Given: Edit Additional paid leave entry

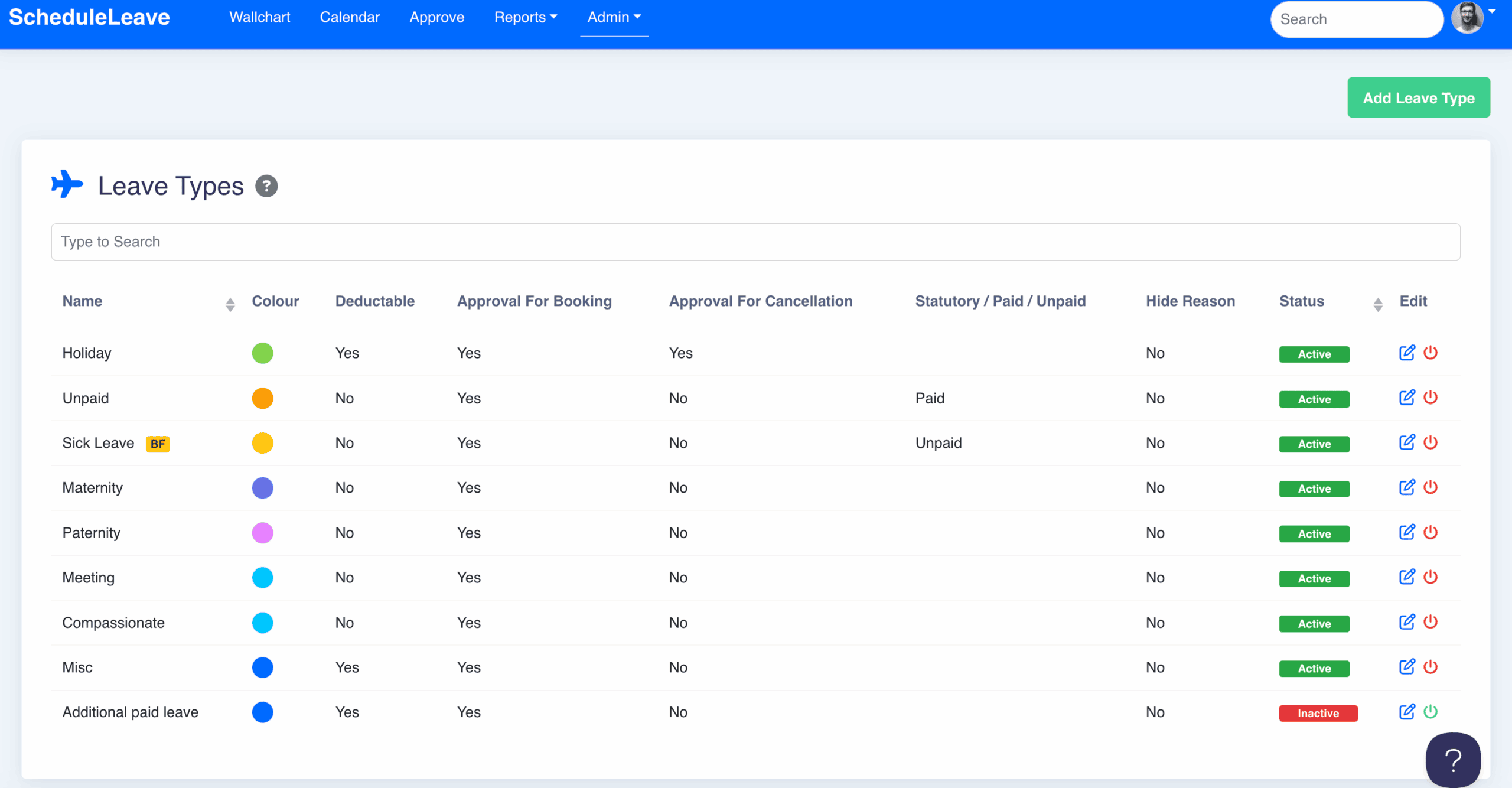Looking at the screenshot, I should click(1407, 712).
